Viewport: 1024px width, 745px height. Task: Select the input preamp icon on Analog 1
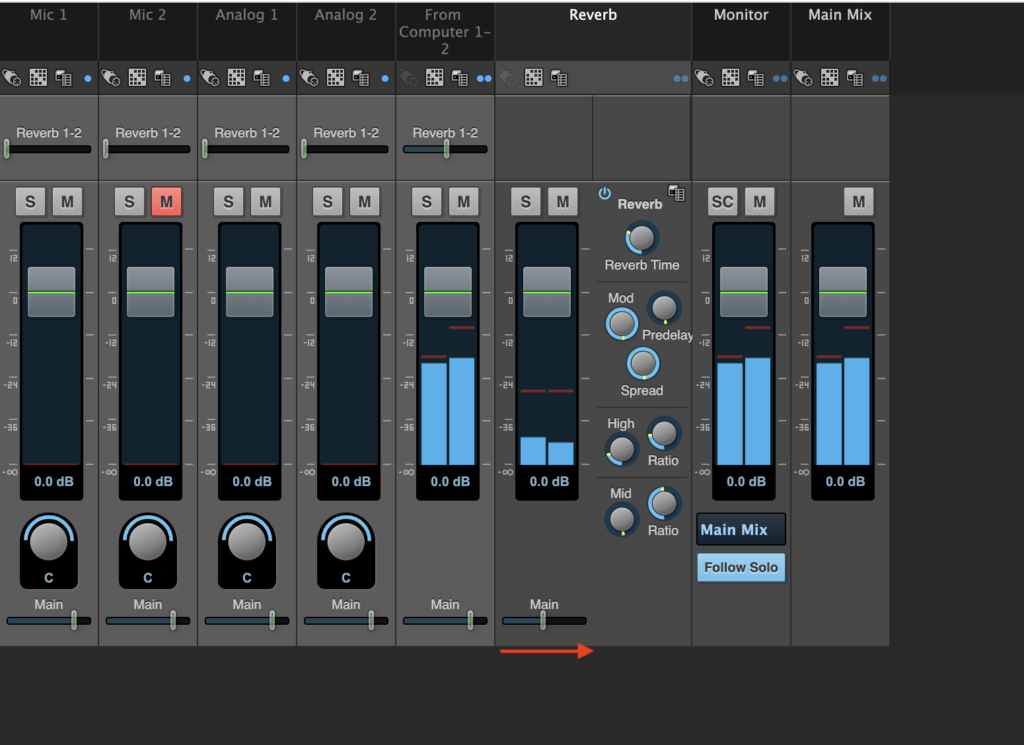click(211, 77)
